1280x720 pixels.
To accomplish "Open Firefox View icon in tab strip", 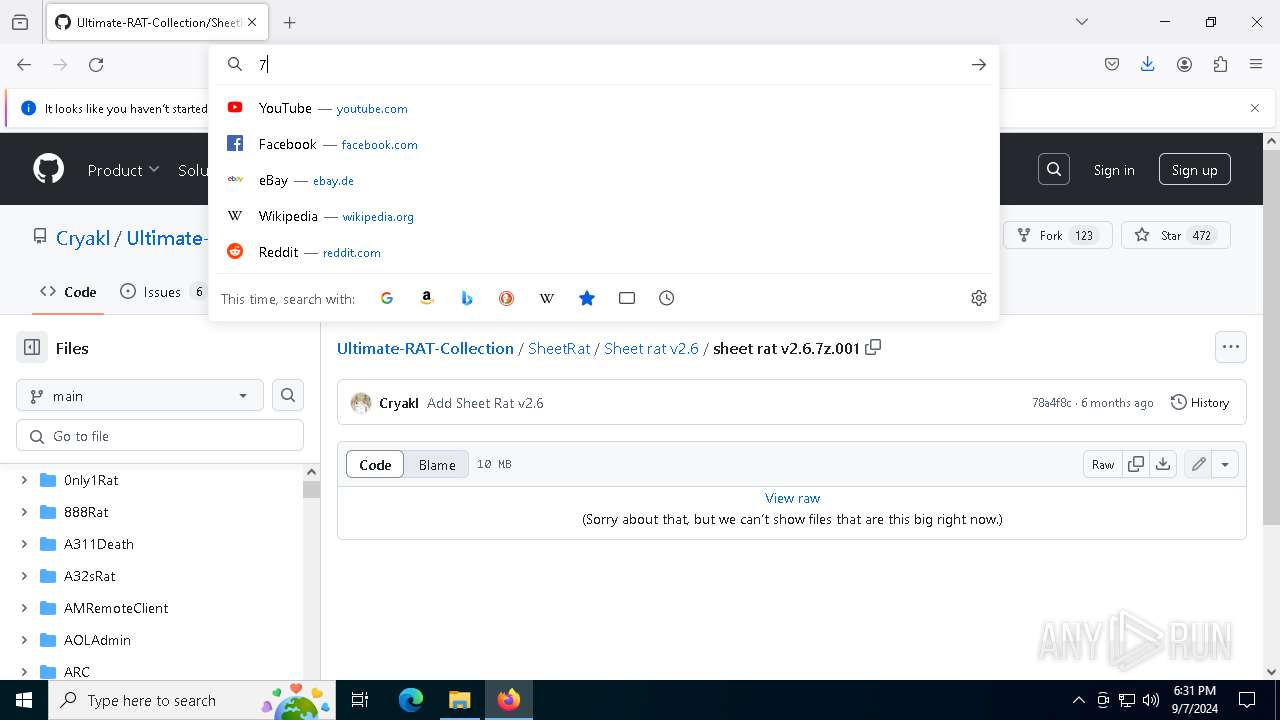I will coord(20,22).
